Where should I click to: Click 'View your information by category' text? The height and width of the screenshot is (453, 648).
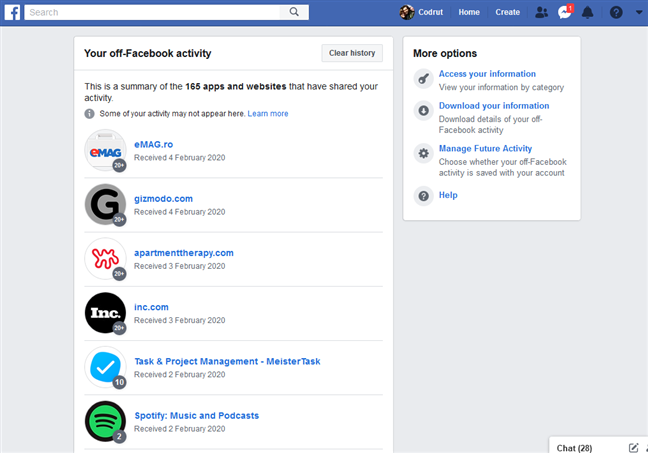(501, 87)
